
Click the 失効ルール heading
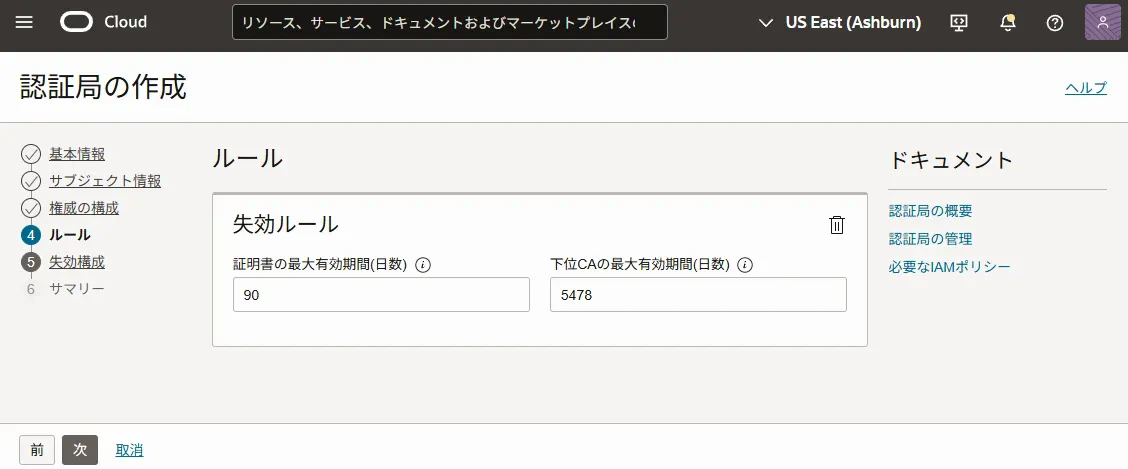pyautogui.click(x=286, y=224)
